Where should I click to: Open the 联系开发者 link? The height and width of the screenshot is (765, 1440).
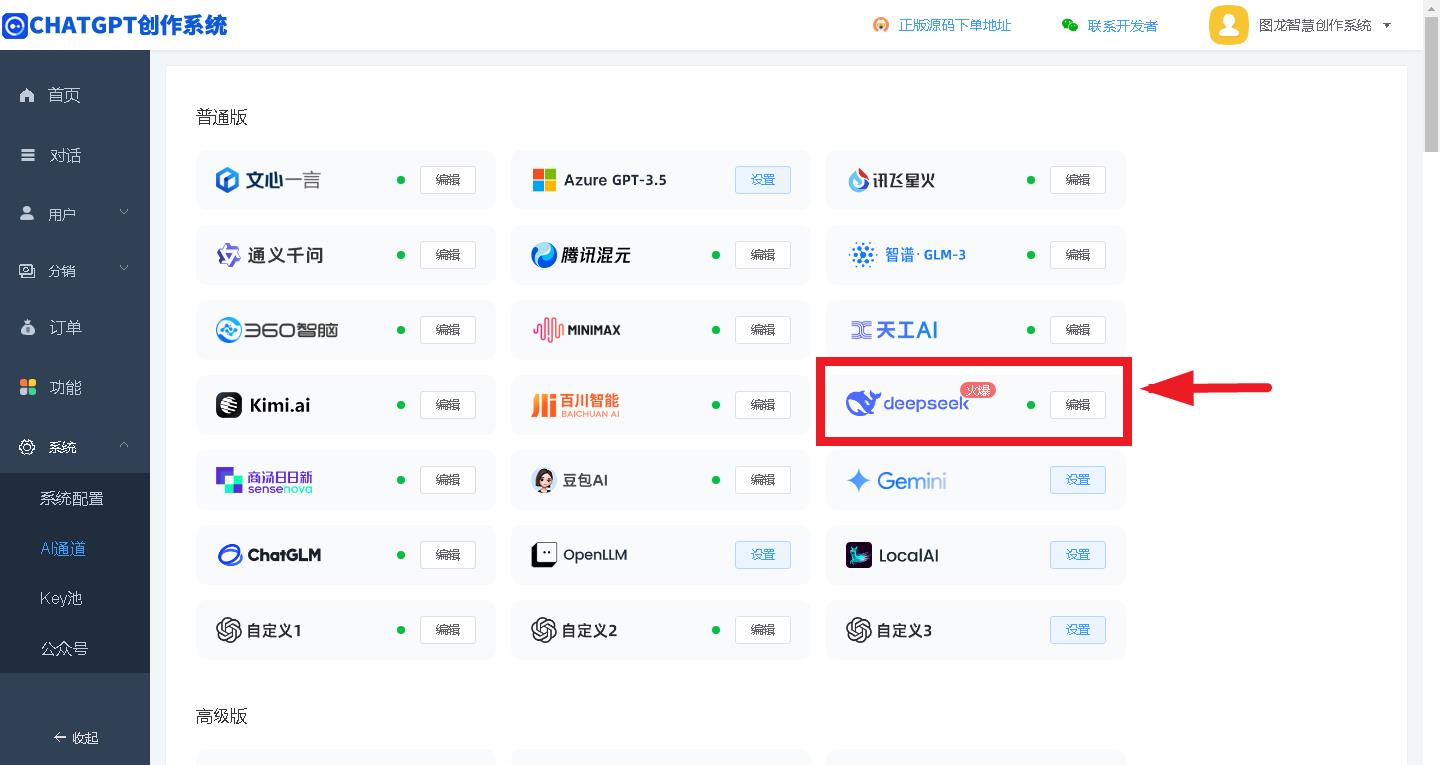coord(1122,26)
